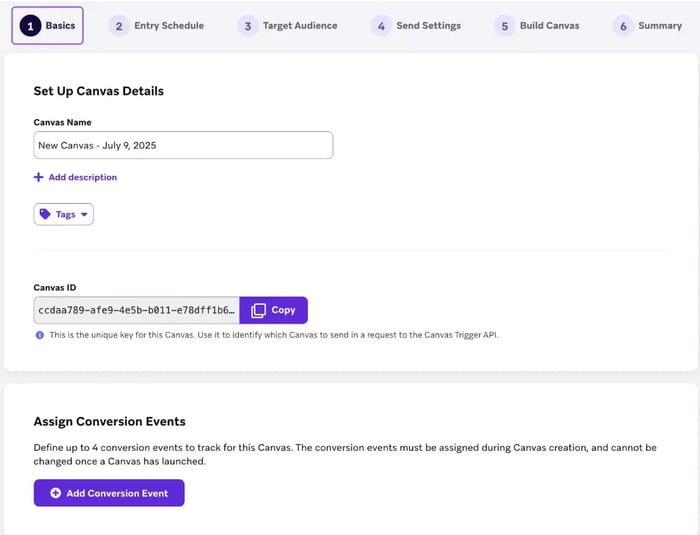Click the Add Conversion Event button
The width and height of the screenshot is (700, 535).
(x=109, y=493)
